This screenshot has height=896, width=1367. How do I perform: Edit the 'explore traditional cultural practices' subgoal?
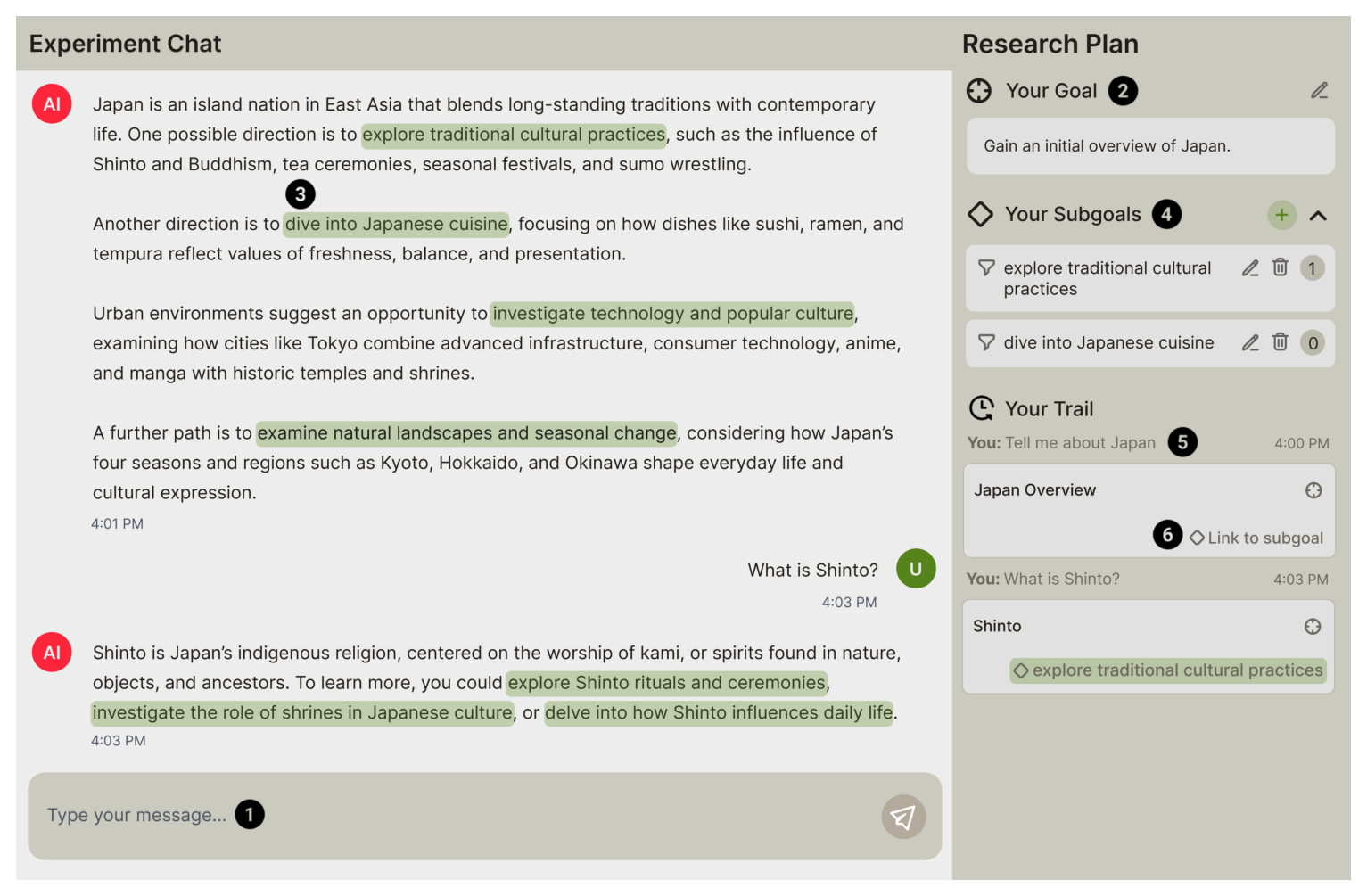(1250, 268)
